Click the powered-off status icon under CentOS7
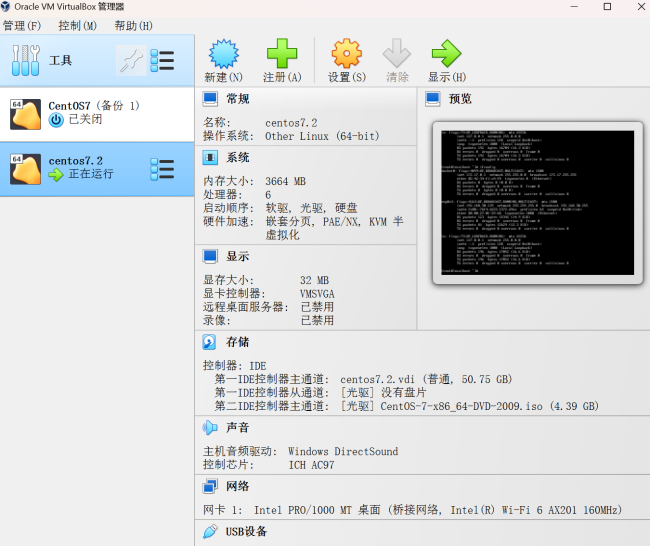 pyautogui.click(x=56, y=120)
